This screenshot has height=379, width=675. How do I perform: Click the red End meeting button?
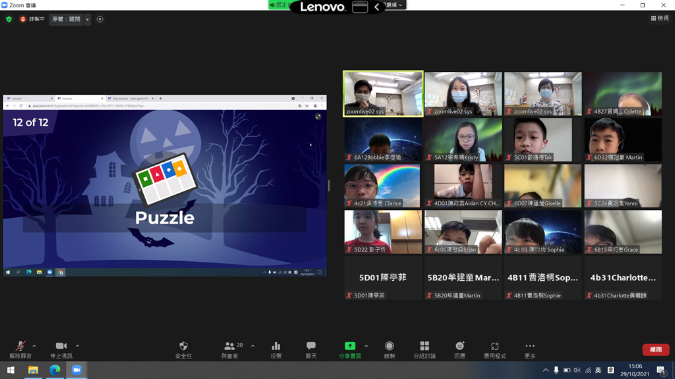656,349
